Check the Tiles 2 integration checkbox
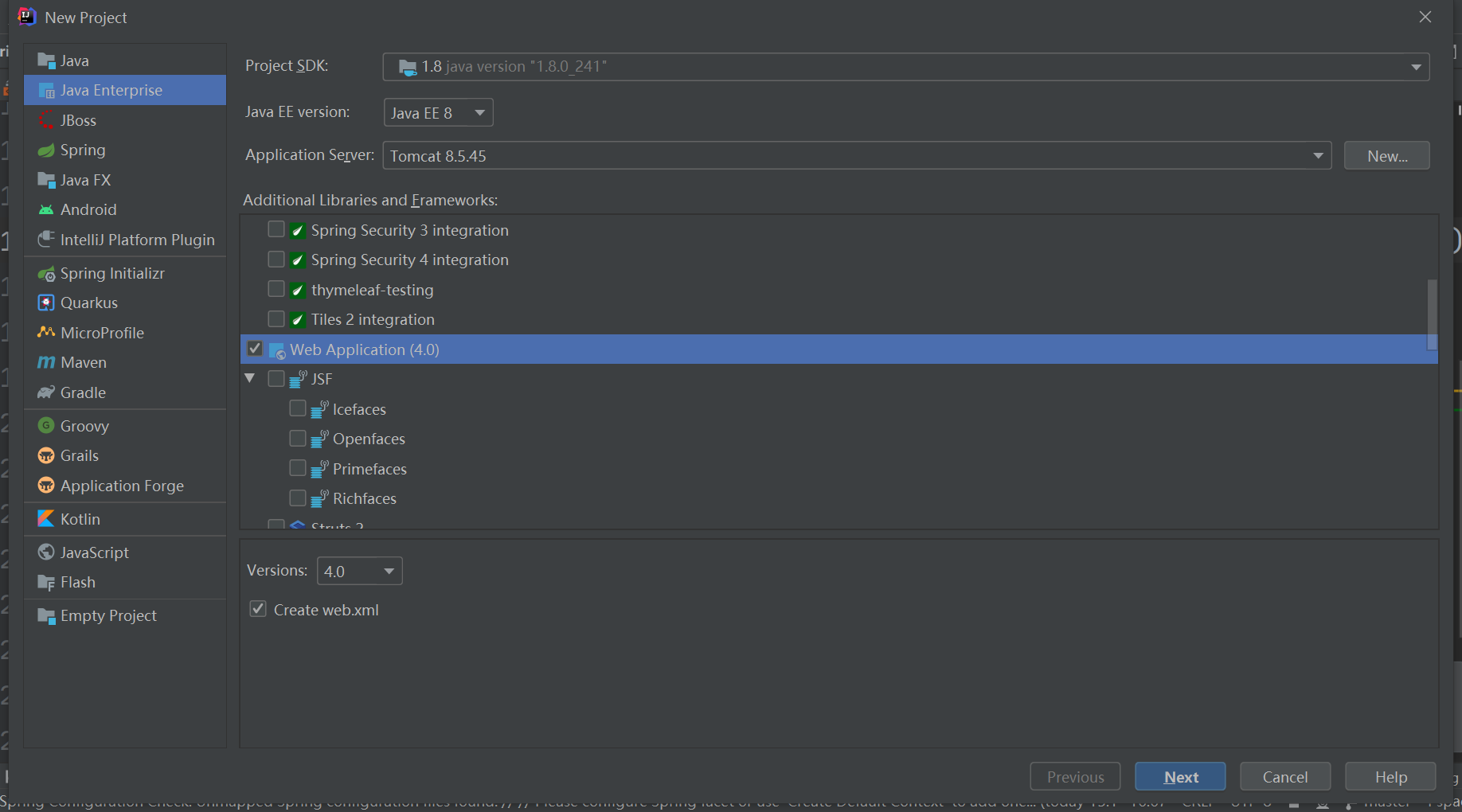This screenshot has height=812, width=1462. [276, 319]
